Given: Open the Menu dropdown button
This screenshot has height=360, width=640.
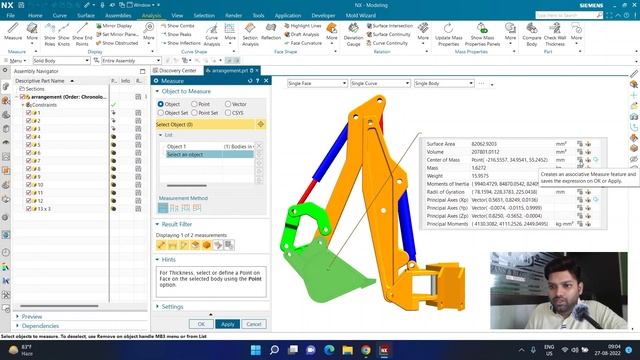Looking at the screenshot, I should point(15,60).
